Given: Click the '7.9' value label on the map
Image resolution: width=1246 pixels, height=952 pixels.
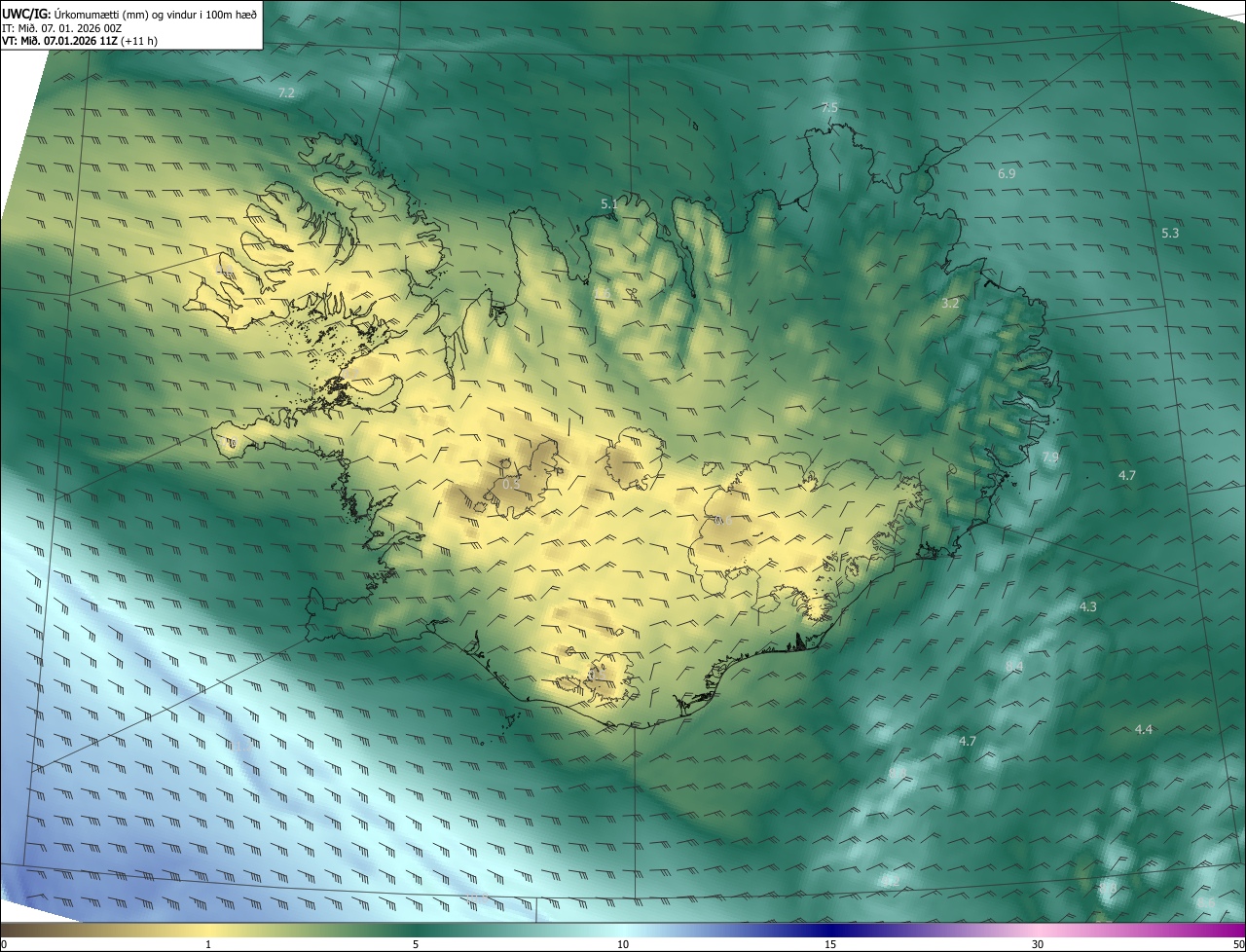Looking at the screenshot, I should point(1049,458).
